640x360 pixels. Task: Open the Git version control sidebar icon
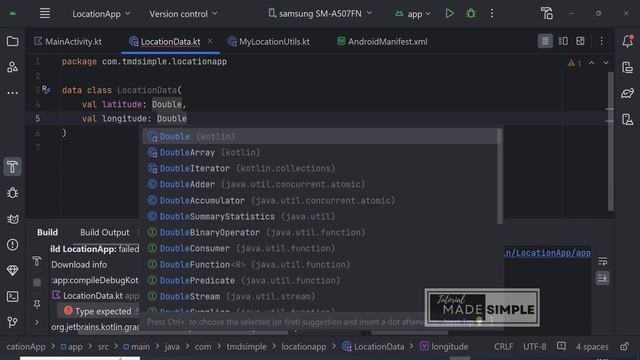[13, 322]
